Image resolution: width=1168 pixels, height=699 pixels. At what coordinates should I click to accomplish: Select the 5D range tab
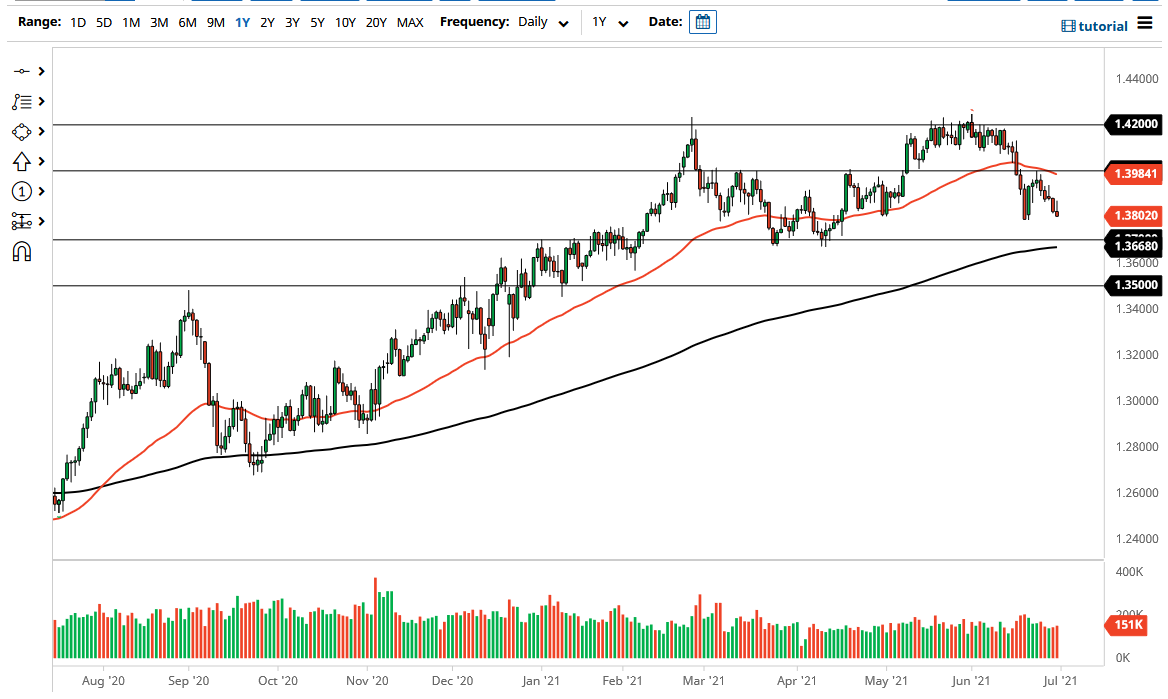coord(103,21)
